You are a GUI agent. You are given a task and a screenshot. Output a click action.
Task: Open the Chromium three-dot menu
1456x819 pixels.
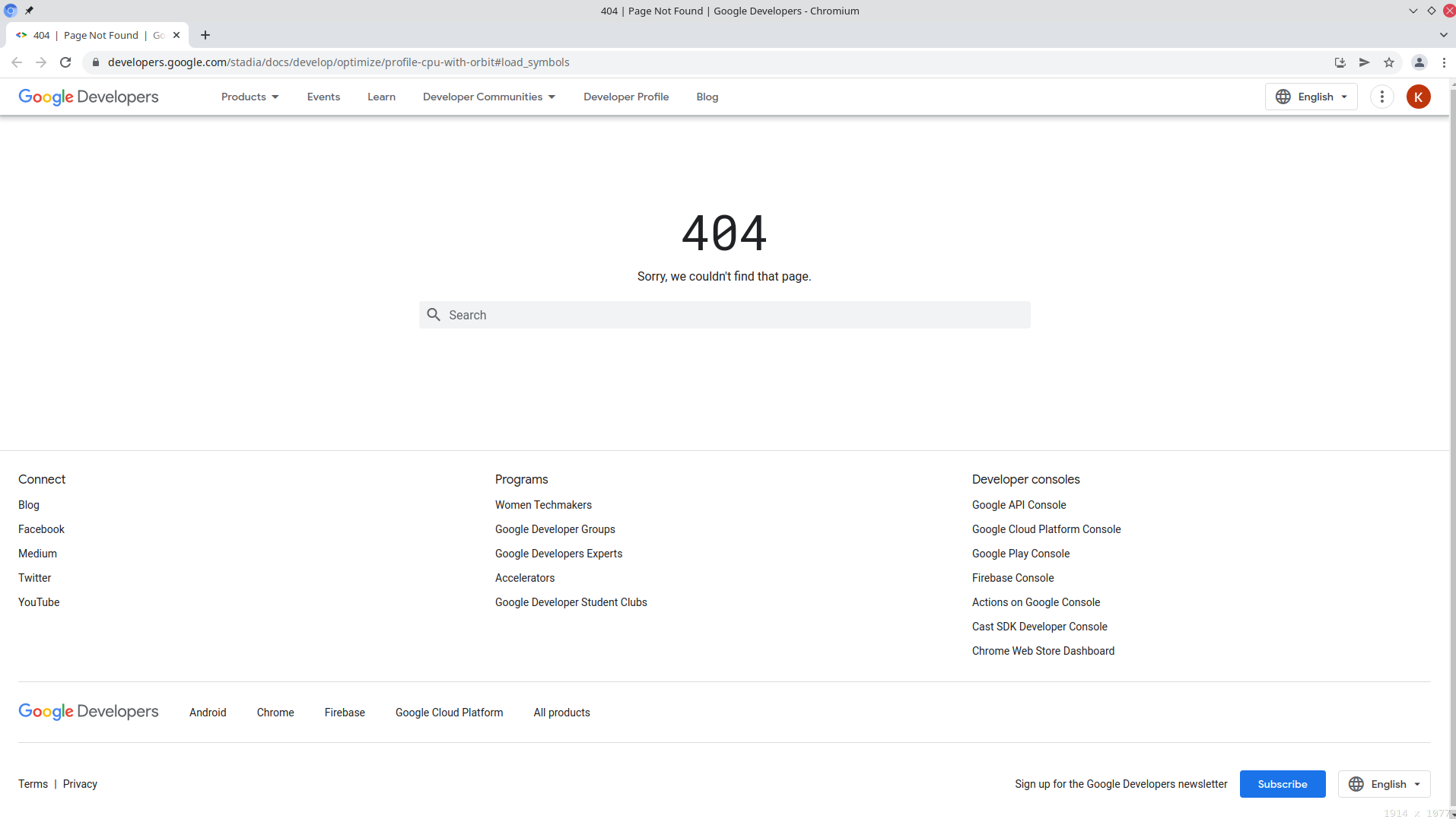pos(1444,62)
